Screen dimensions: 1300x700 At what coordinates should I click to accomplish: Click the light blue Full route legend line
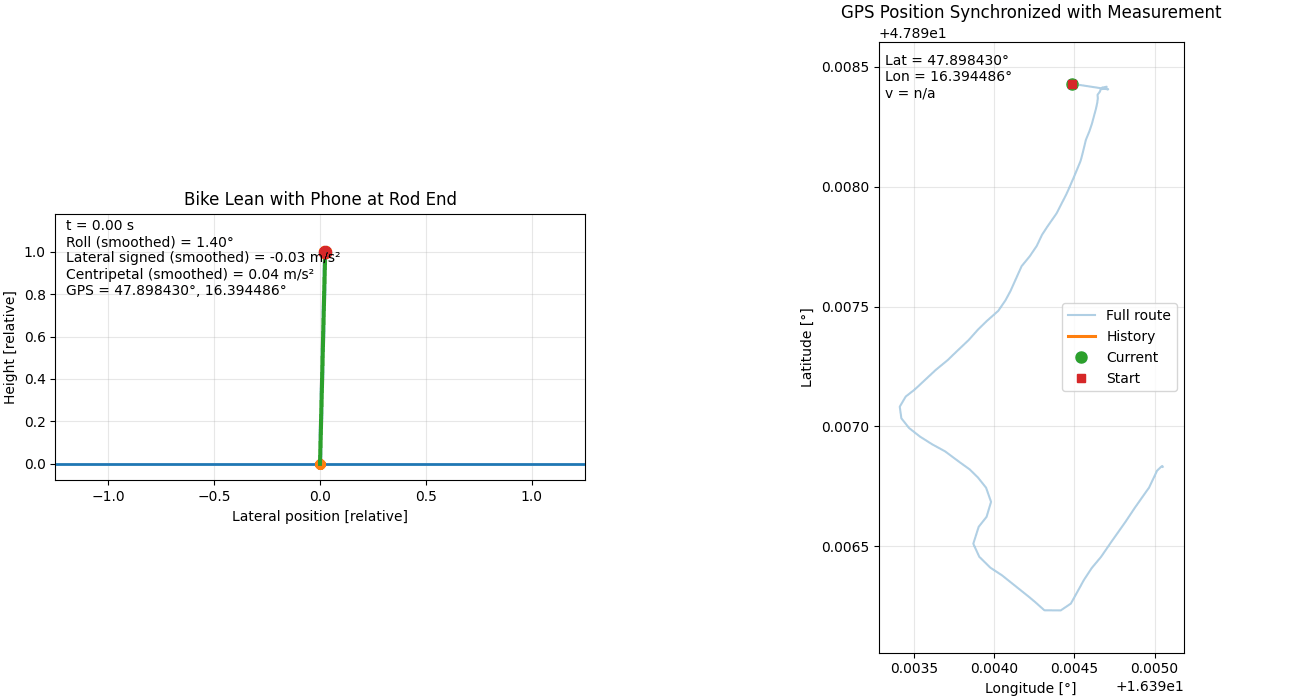tap(1081, 315)
